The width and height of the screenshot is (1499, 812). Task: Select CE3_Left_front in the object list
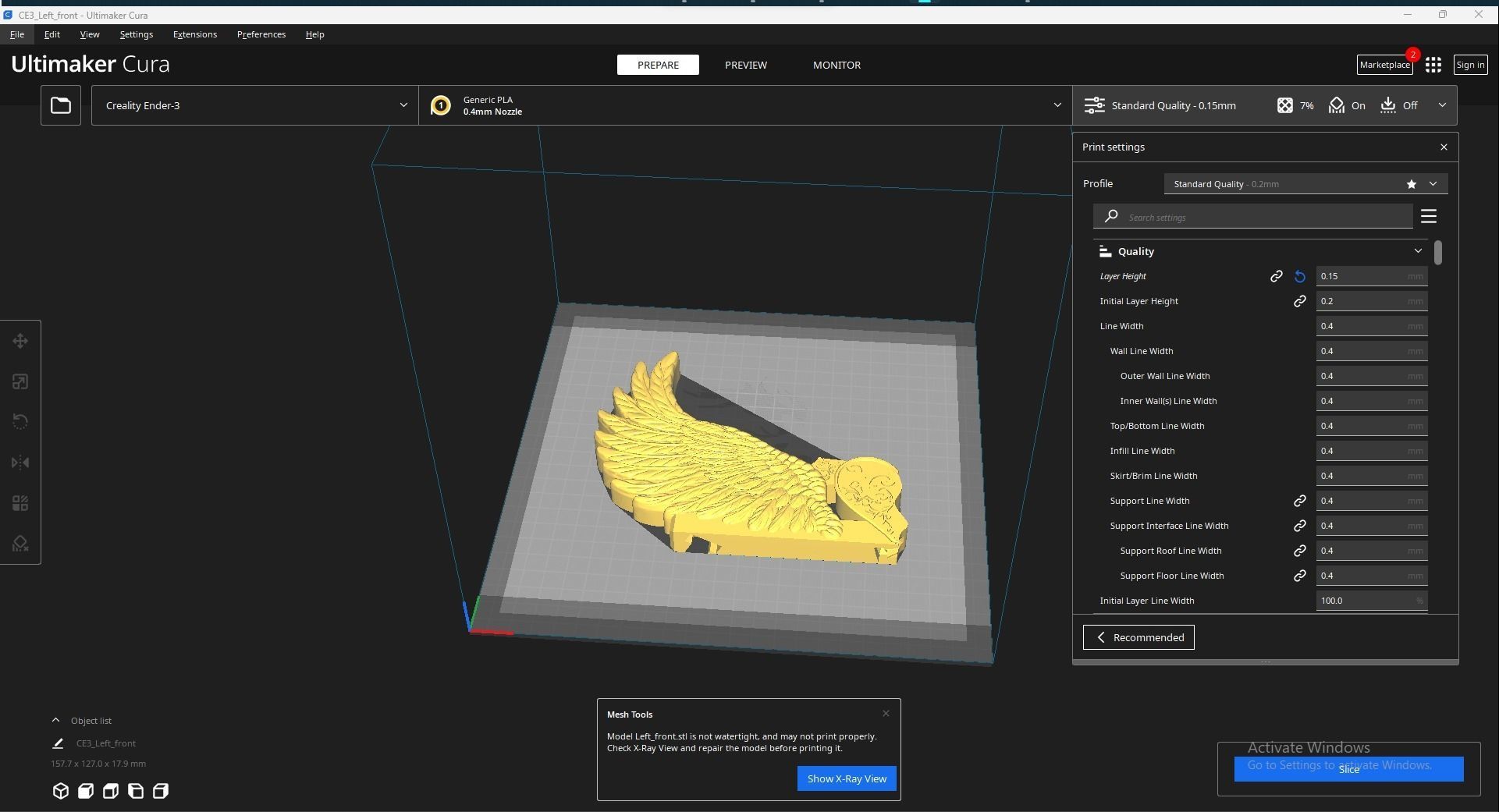tap(106, 743)
